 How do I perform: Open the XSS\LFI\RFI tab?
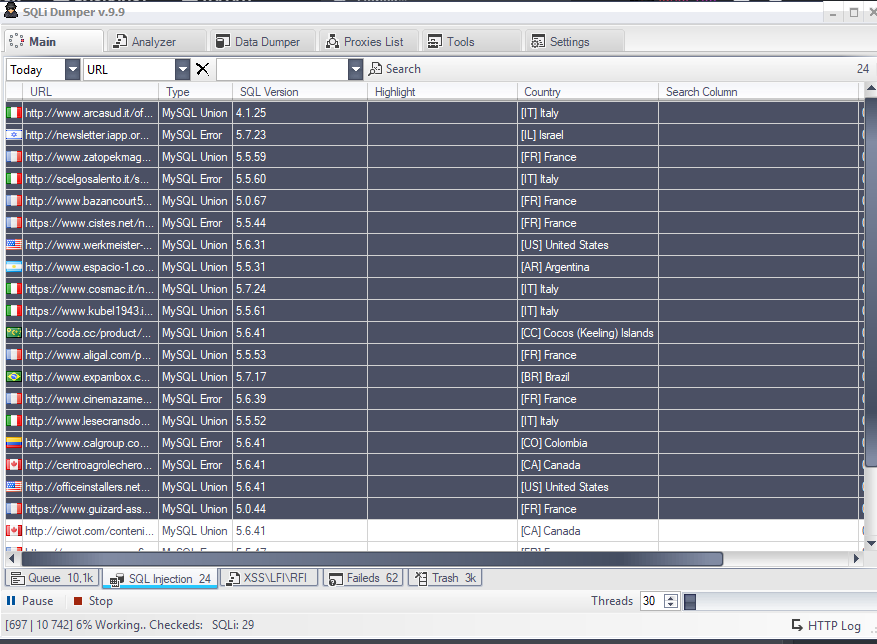[269, 578]
